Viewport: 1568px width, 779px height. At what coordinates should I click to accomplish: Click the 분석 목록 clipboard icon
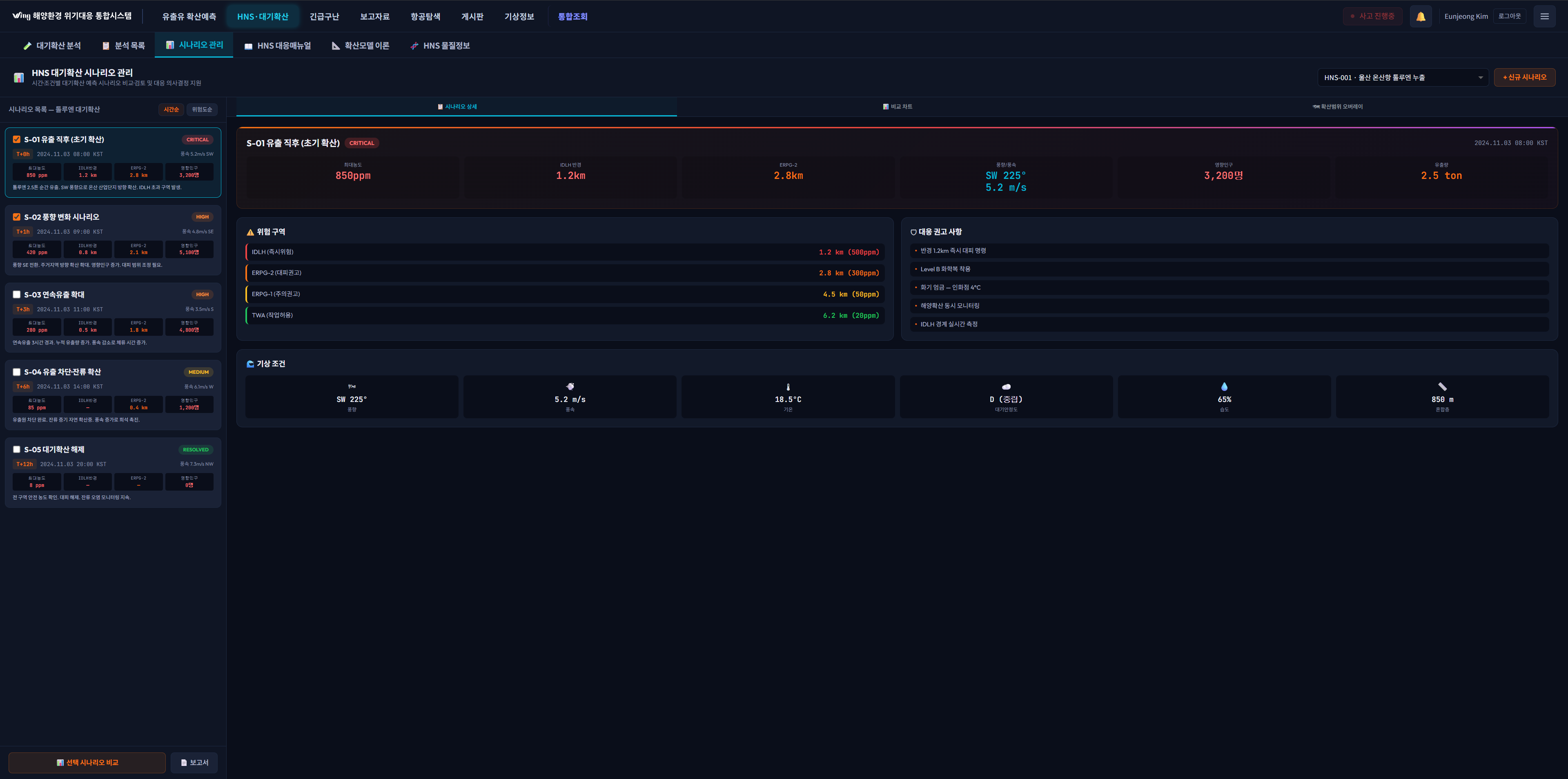(x=106, y=46)
